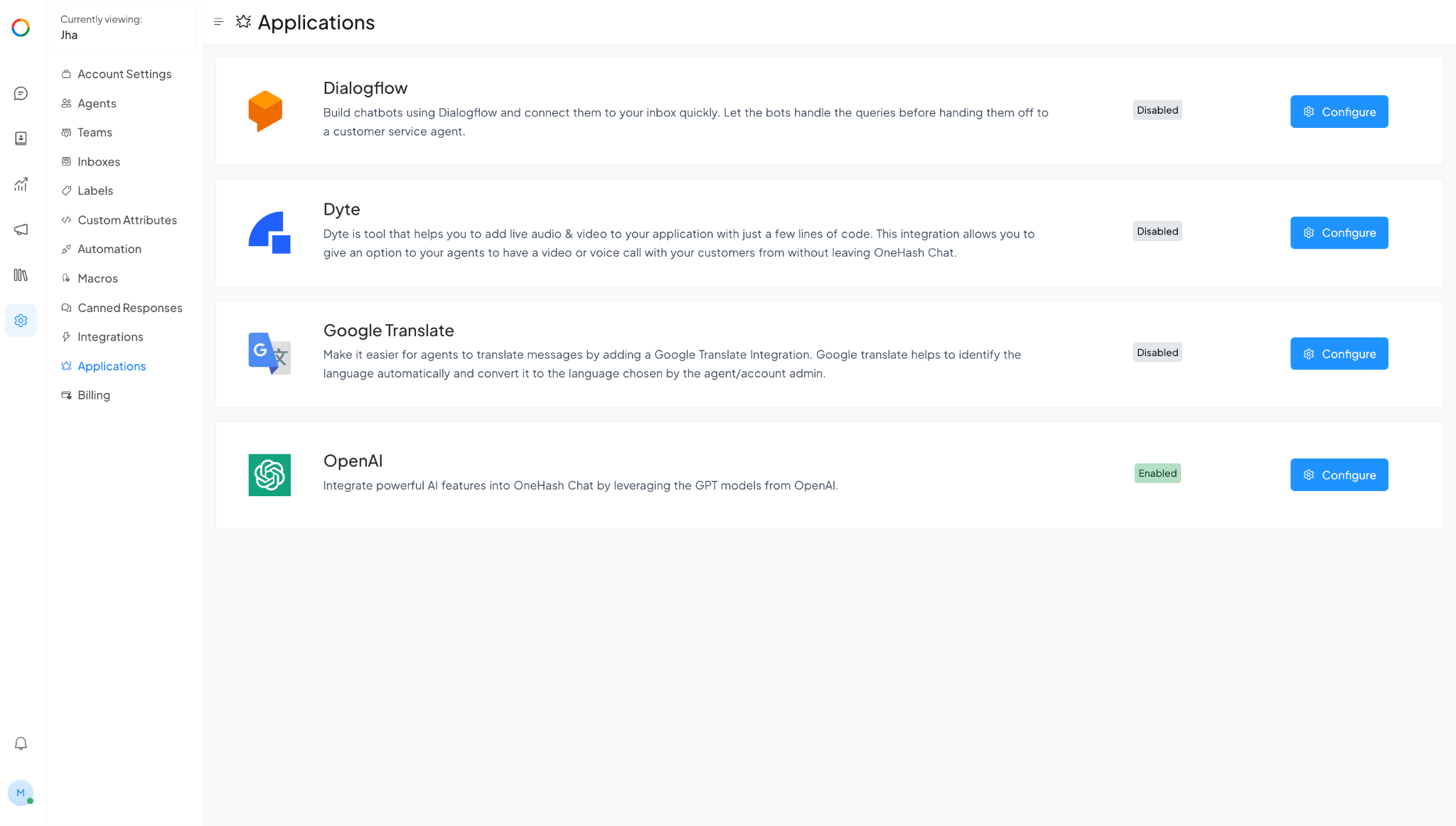Open the notifications bell
The image size is (1456, 826).
point(21,744)
